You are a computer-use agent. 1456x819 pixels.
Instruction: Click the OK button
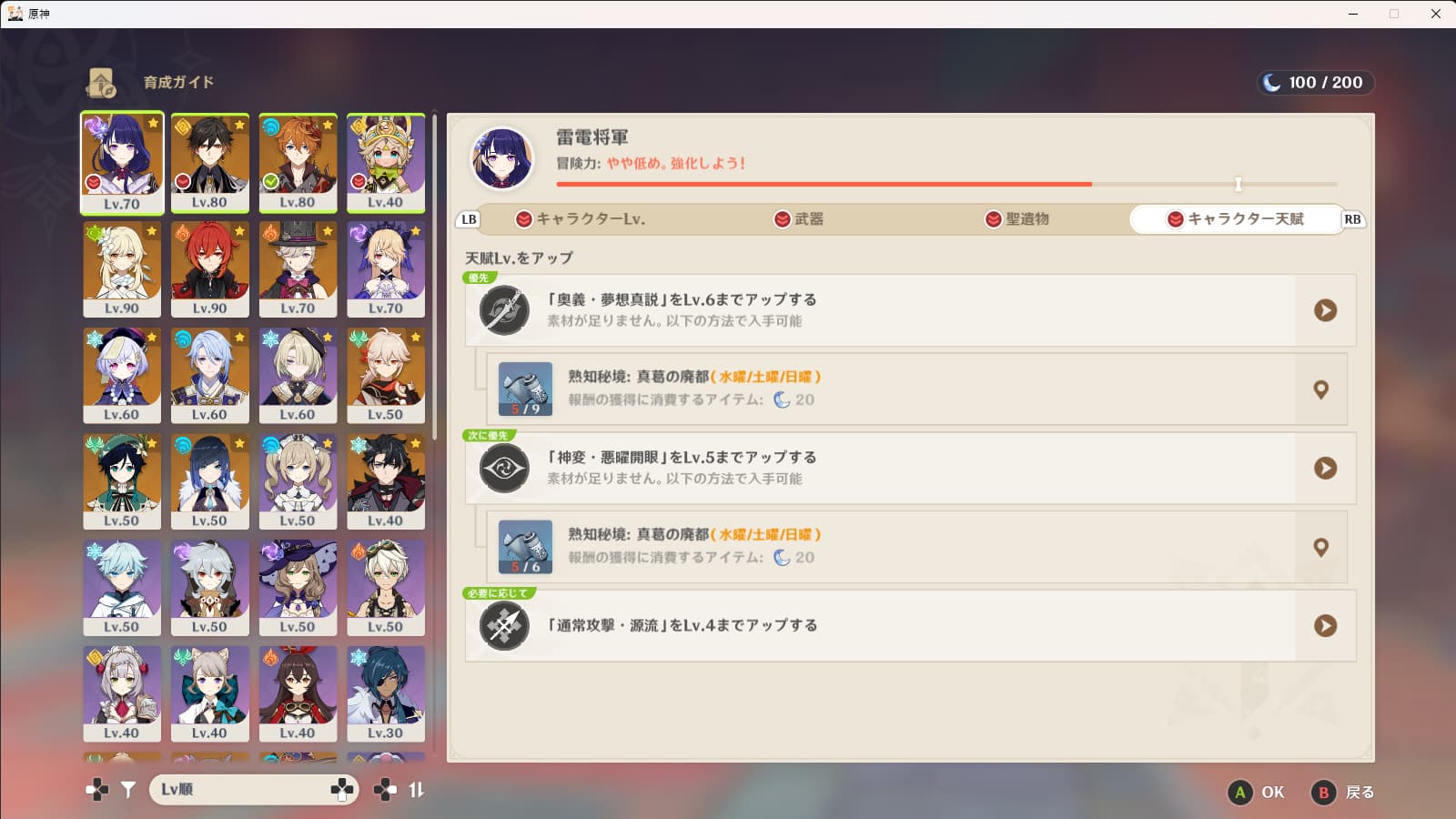pos(1257,793)
